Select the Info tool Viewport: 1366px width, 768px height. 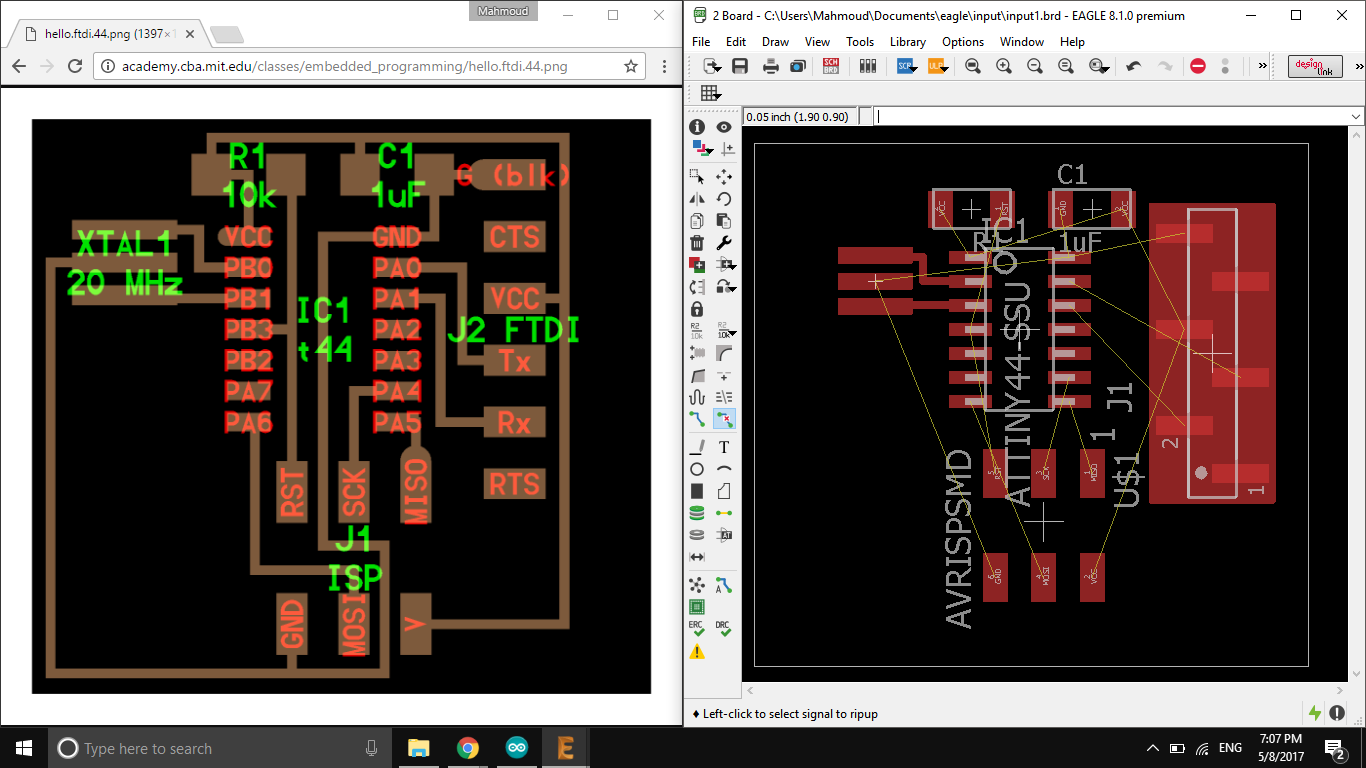[x=697, y=127]
